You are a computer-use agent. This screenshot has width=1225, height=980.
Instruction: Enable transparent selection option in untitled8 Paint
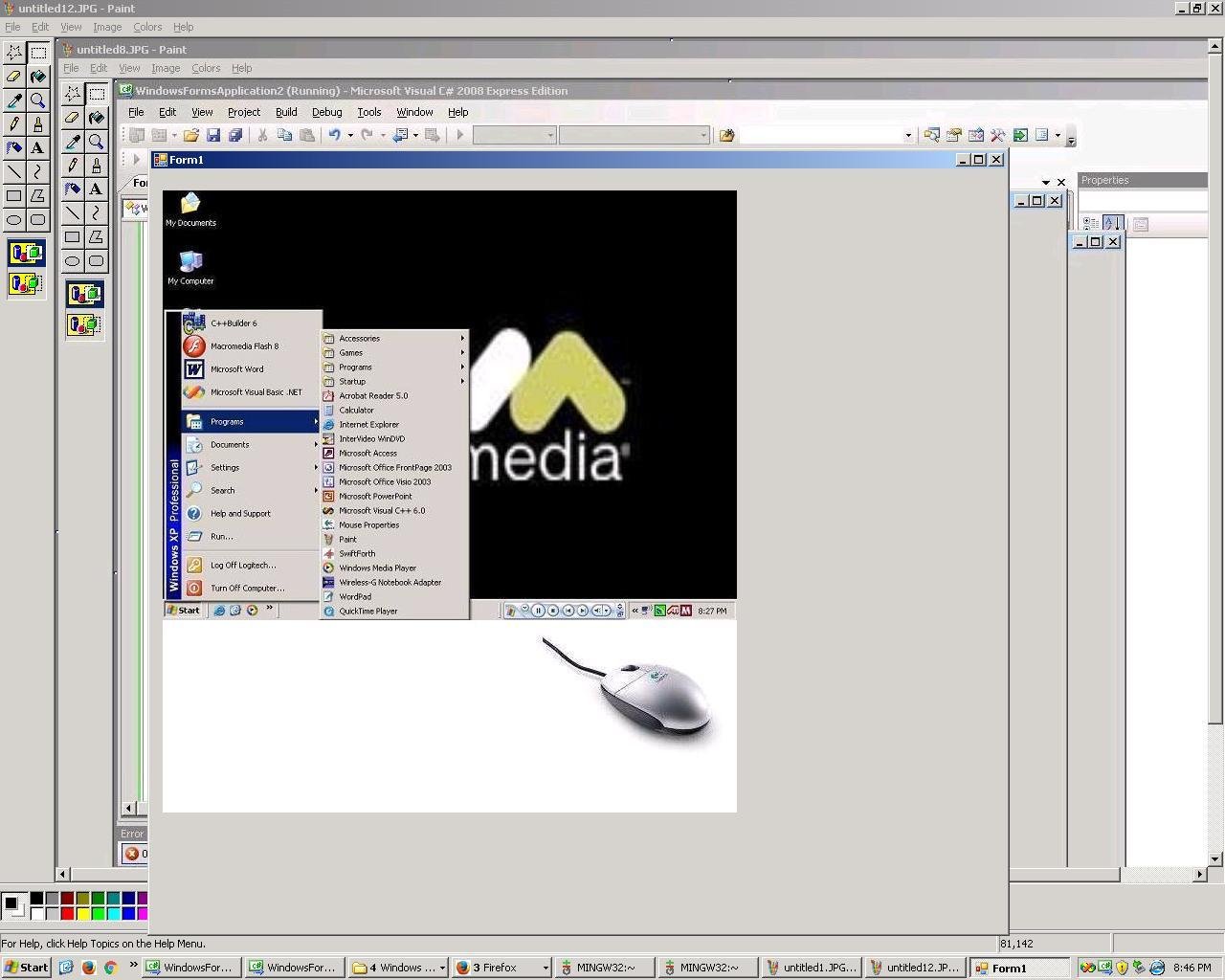tap(84, 324)
